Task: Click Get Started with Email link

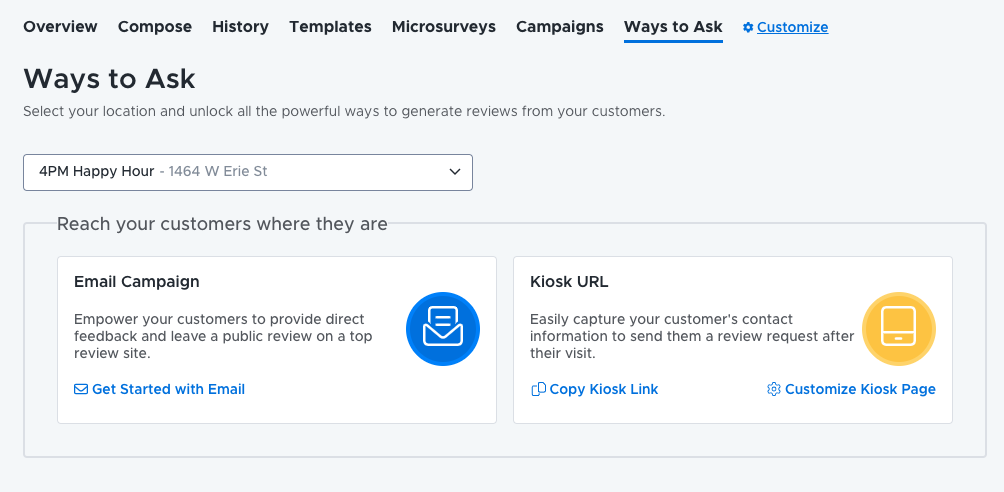Action: pyautogui.click(x=168, y=389)
